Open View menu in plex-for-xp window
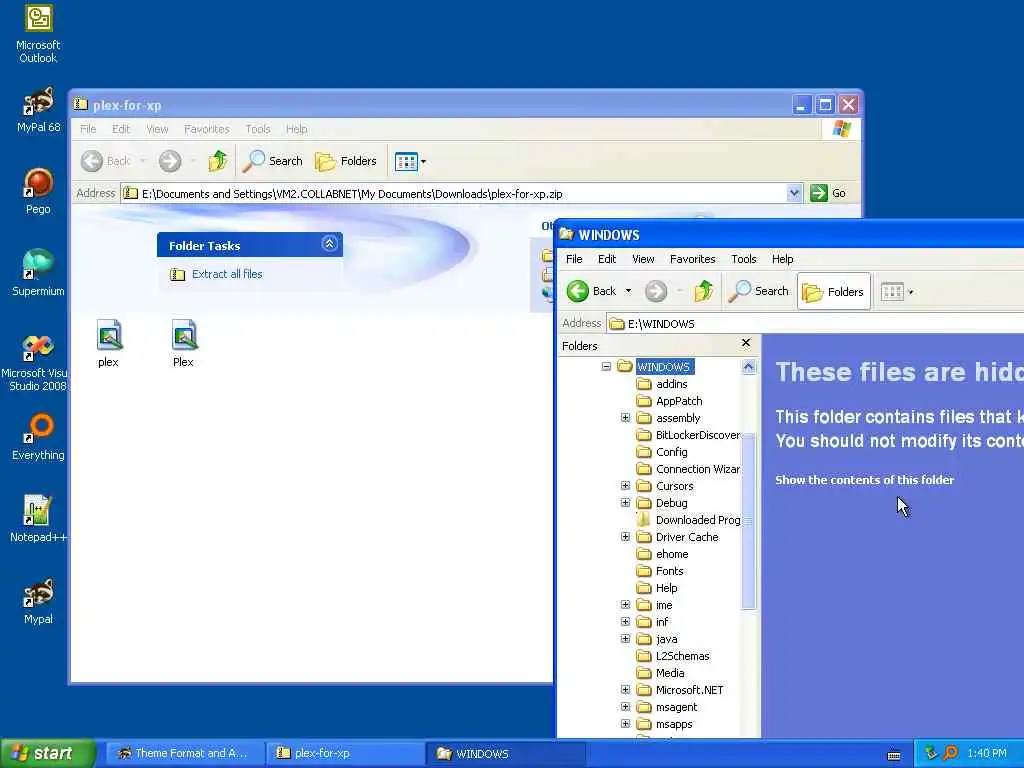Image resolution: width=1024 pixels, height=768 pixels. 157,129
